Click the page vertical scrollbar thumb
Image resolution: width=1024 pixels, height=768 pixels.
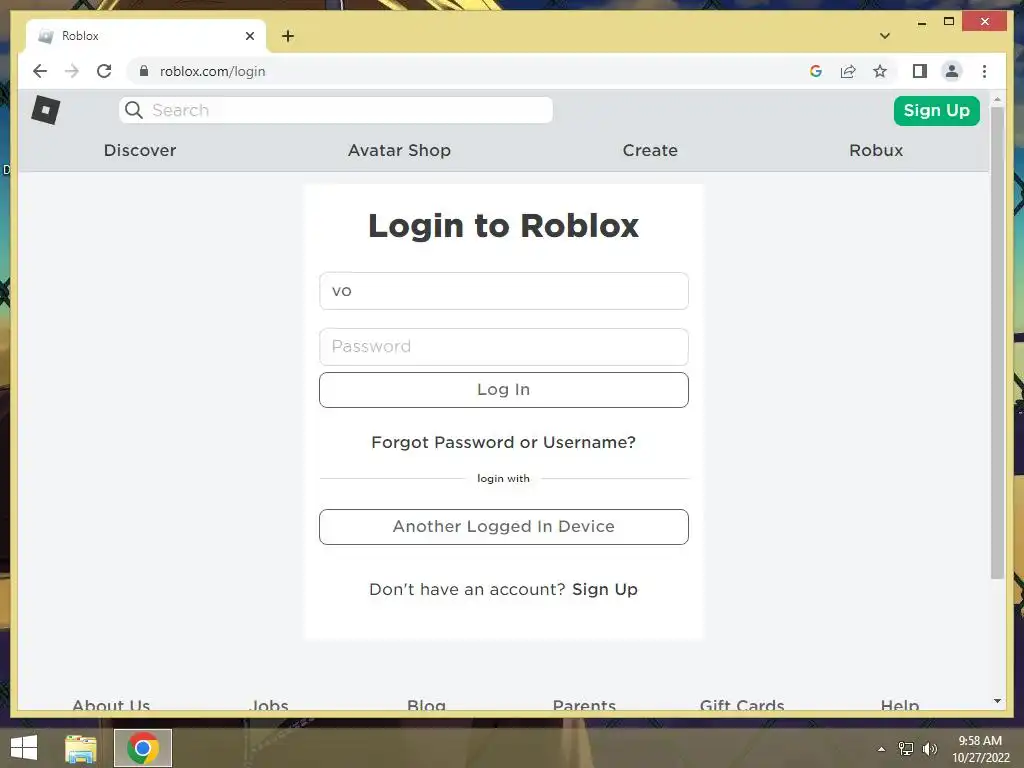997,342
